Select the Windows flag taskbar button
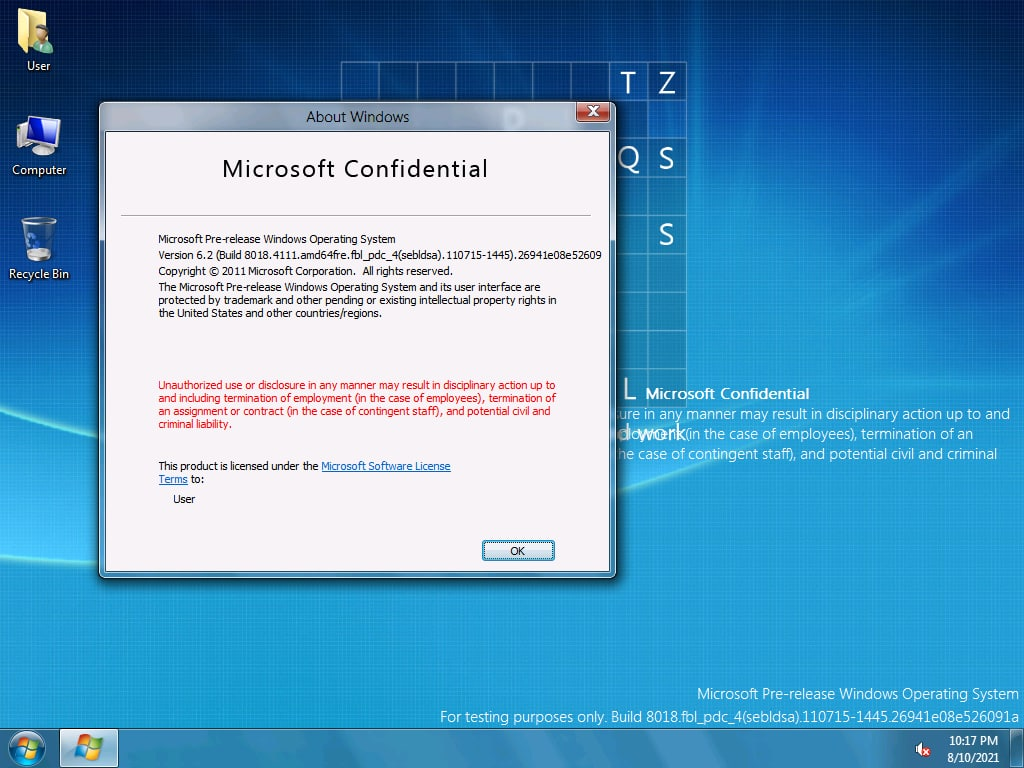 (x=89, y=748)
